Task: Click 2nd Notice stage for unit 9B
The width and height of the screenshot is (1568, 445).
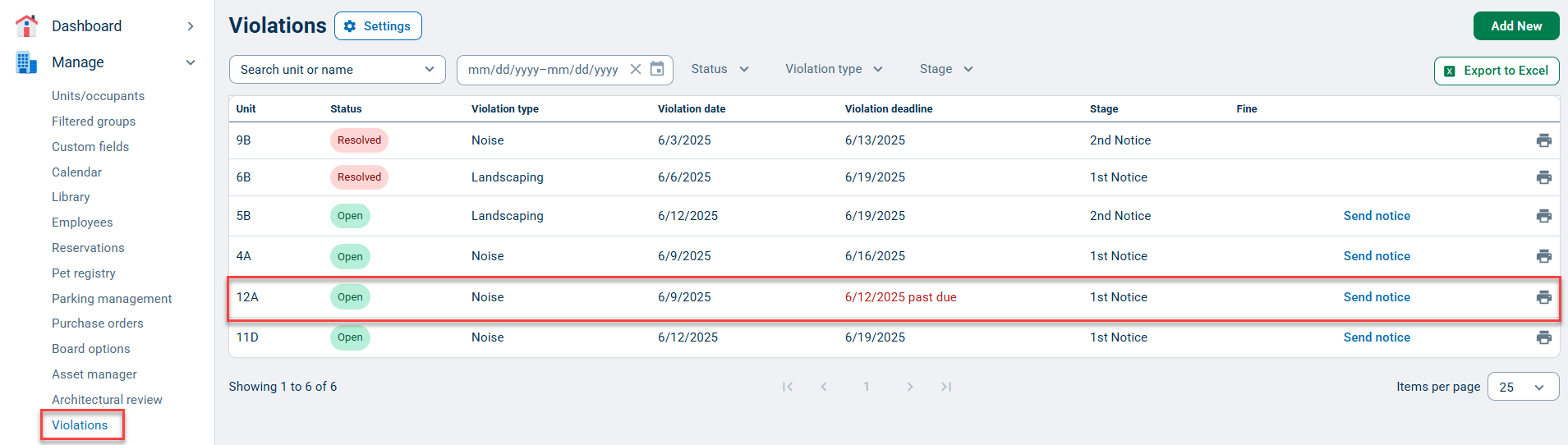Action: pyautogui.click(x=1120, y=140)
